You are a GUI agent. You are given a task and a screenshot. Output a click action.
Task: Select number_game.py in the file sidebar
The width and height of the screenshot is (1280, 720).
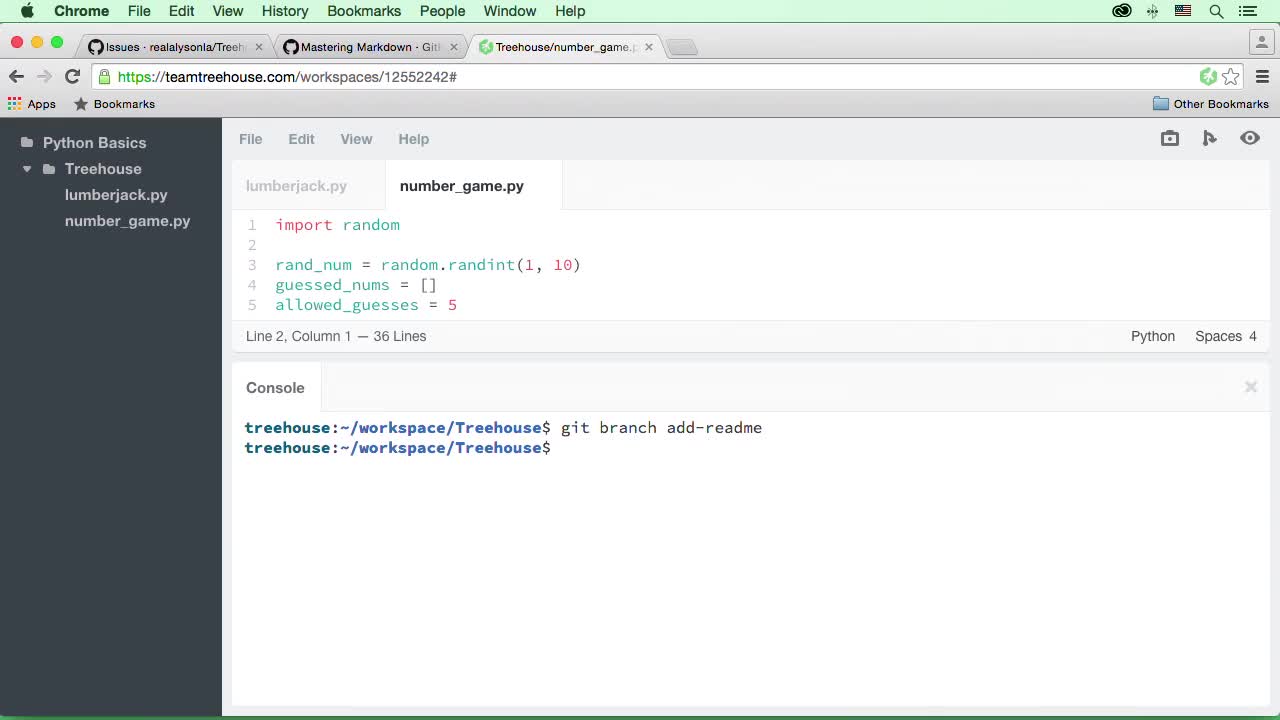(x=127, y=221)
